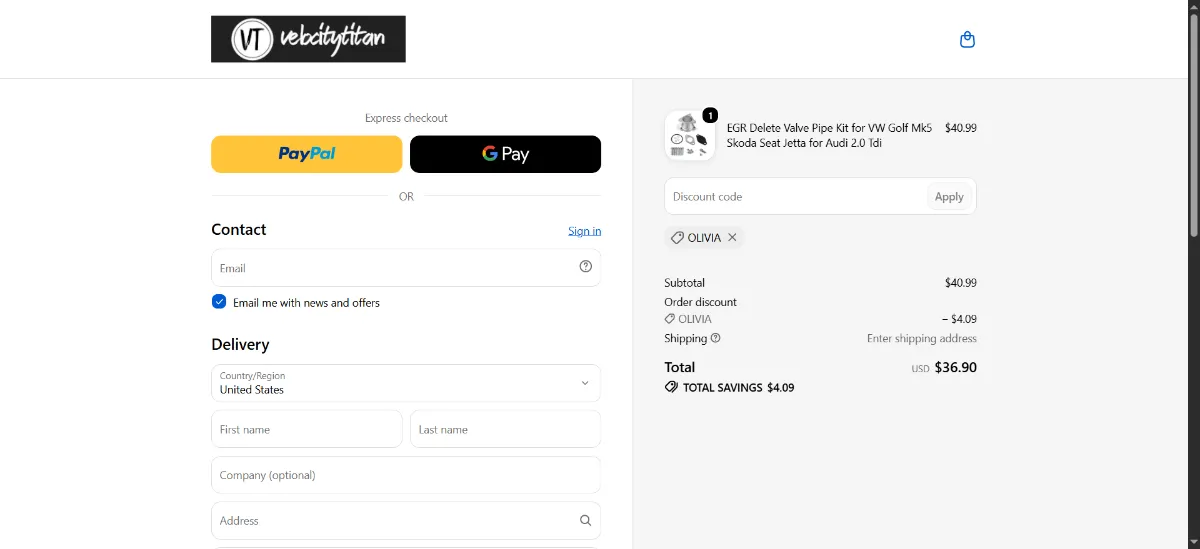Click the shipping info question mark icon

click(716, 338)
